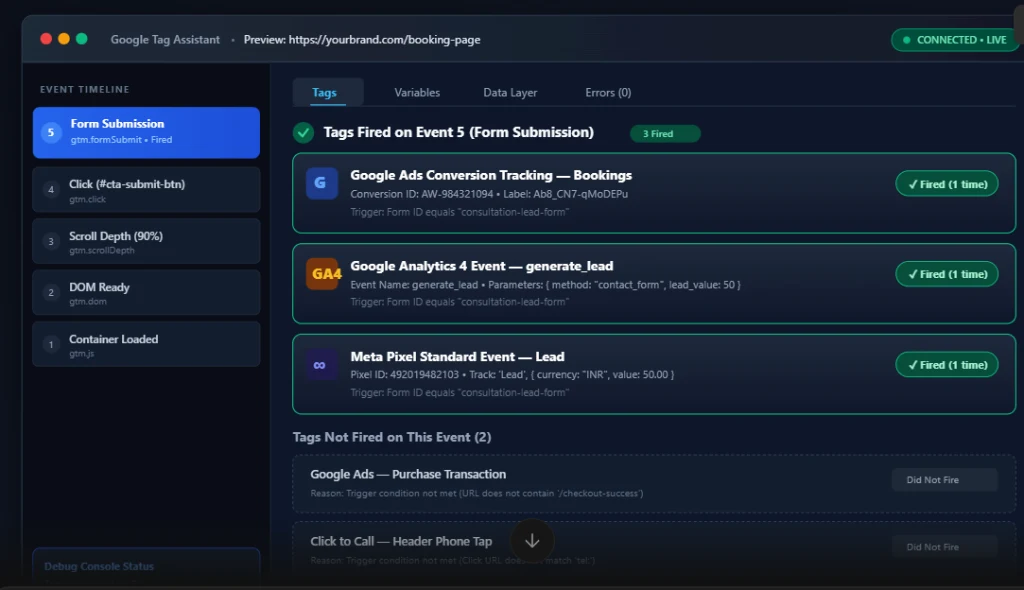The width and height of the screenshot is (1024, 590).
Task: Click 'Event Name: generate_lead' parameters text
Action: (545, 285)
